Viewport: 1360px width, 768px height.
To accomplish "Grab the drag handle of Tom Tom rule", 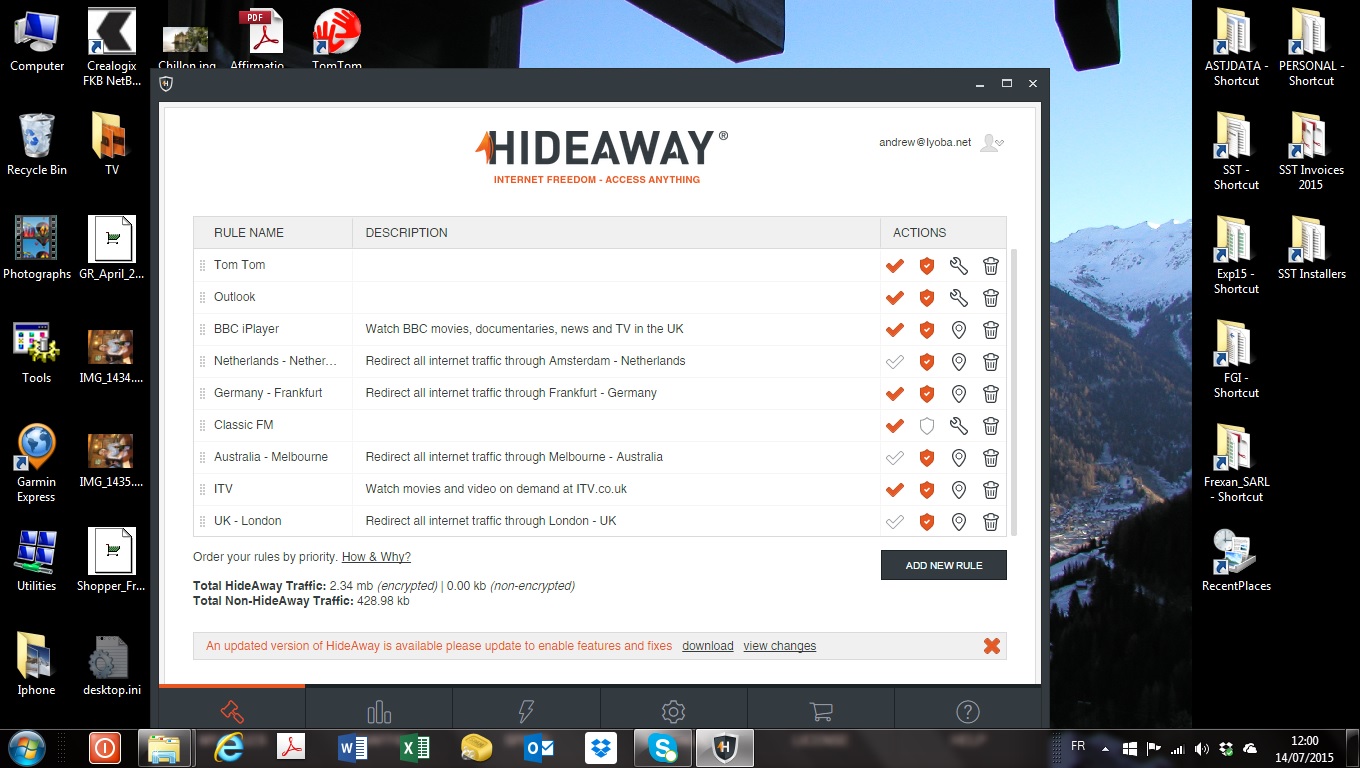I will 202,265.
